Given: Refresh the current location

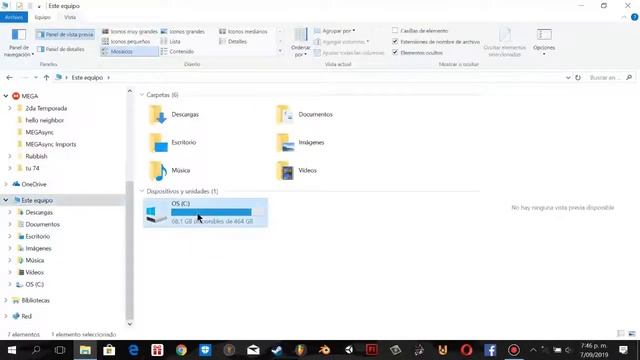Looking at the screenshot, I should 578,78.
